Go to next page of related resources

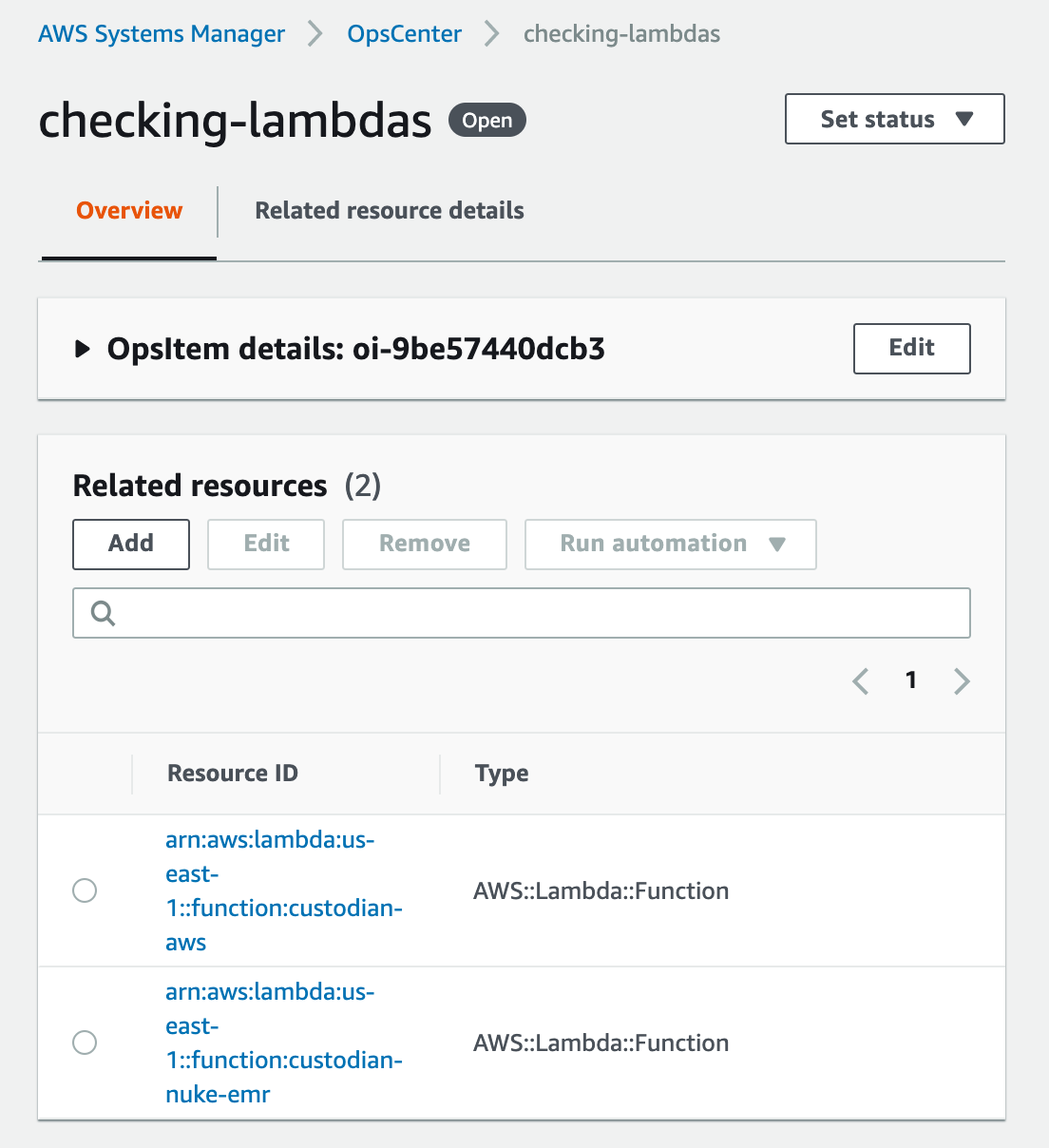[962, 680]
